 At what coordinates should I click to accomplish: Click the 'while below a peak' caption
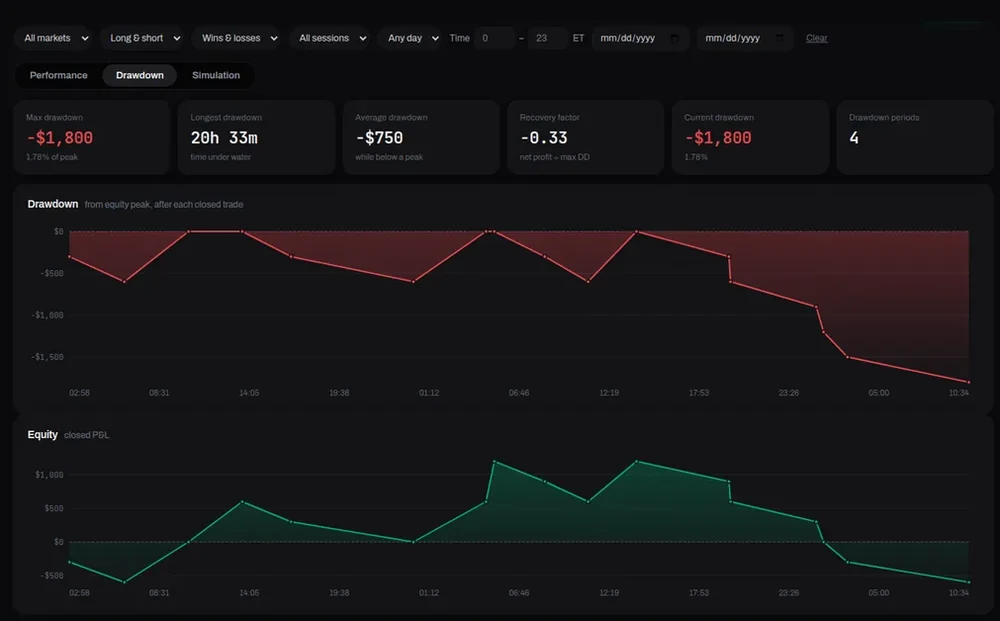pos(389,157)
